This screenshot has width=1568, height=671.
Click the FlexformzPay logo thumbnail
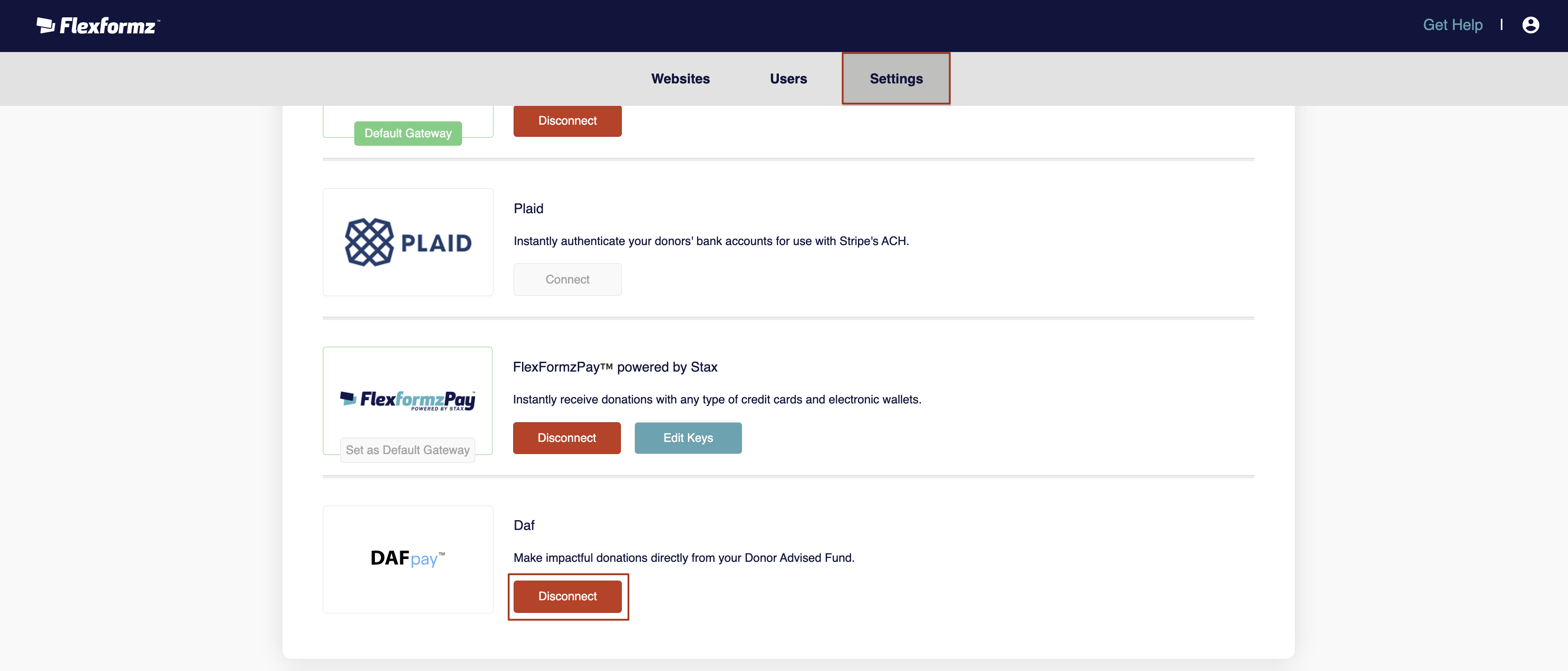[x=408, y=399]
